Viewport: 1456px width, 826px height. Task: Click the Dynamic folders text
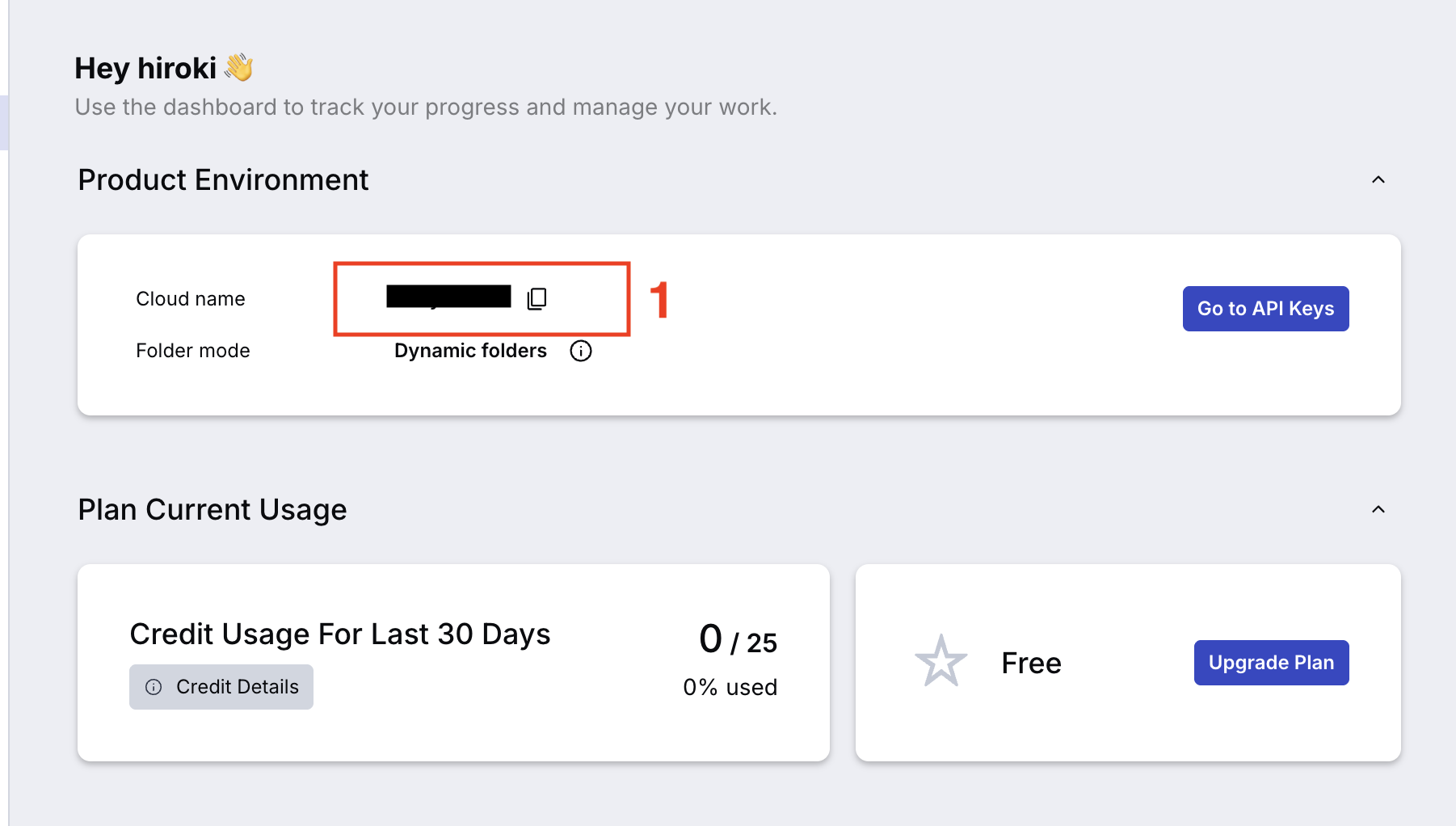(x=470, y=351)
